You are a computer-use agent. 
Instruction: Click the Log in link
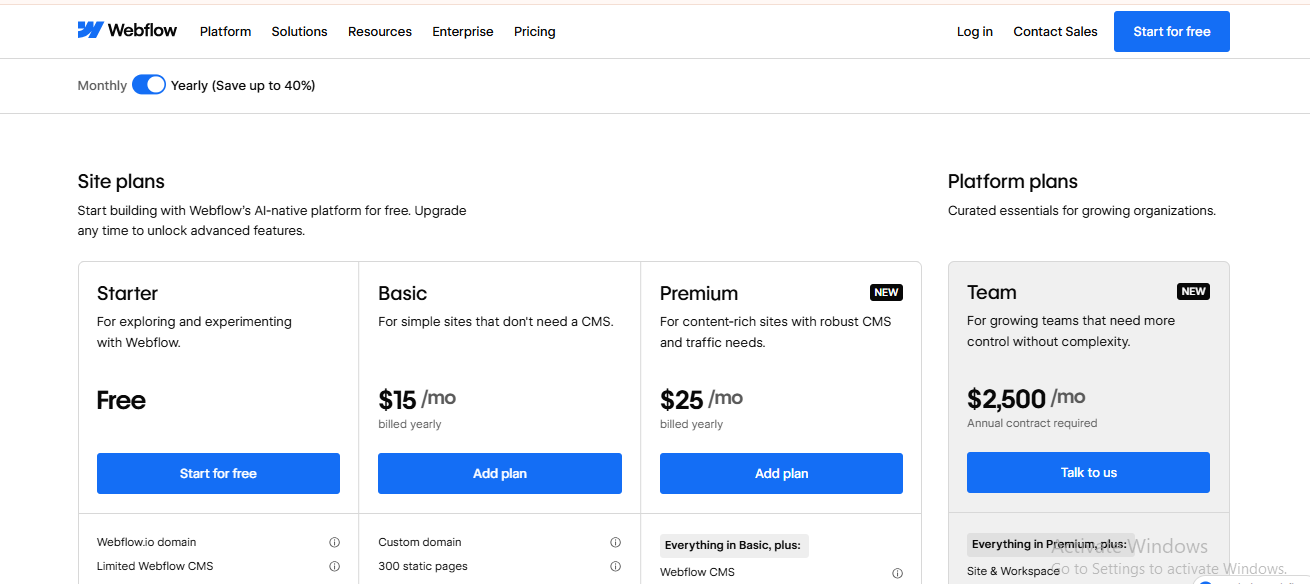[x=975, y=31]
